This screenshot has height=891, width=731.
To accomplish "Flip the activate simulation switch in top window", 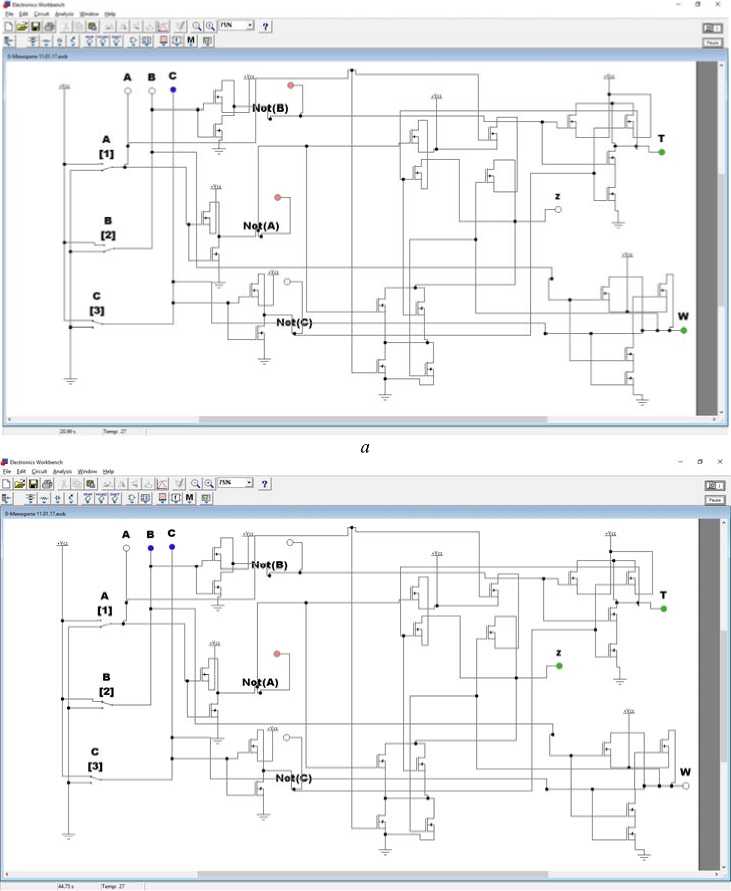I will coord(713,28).
